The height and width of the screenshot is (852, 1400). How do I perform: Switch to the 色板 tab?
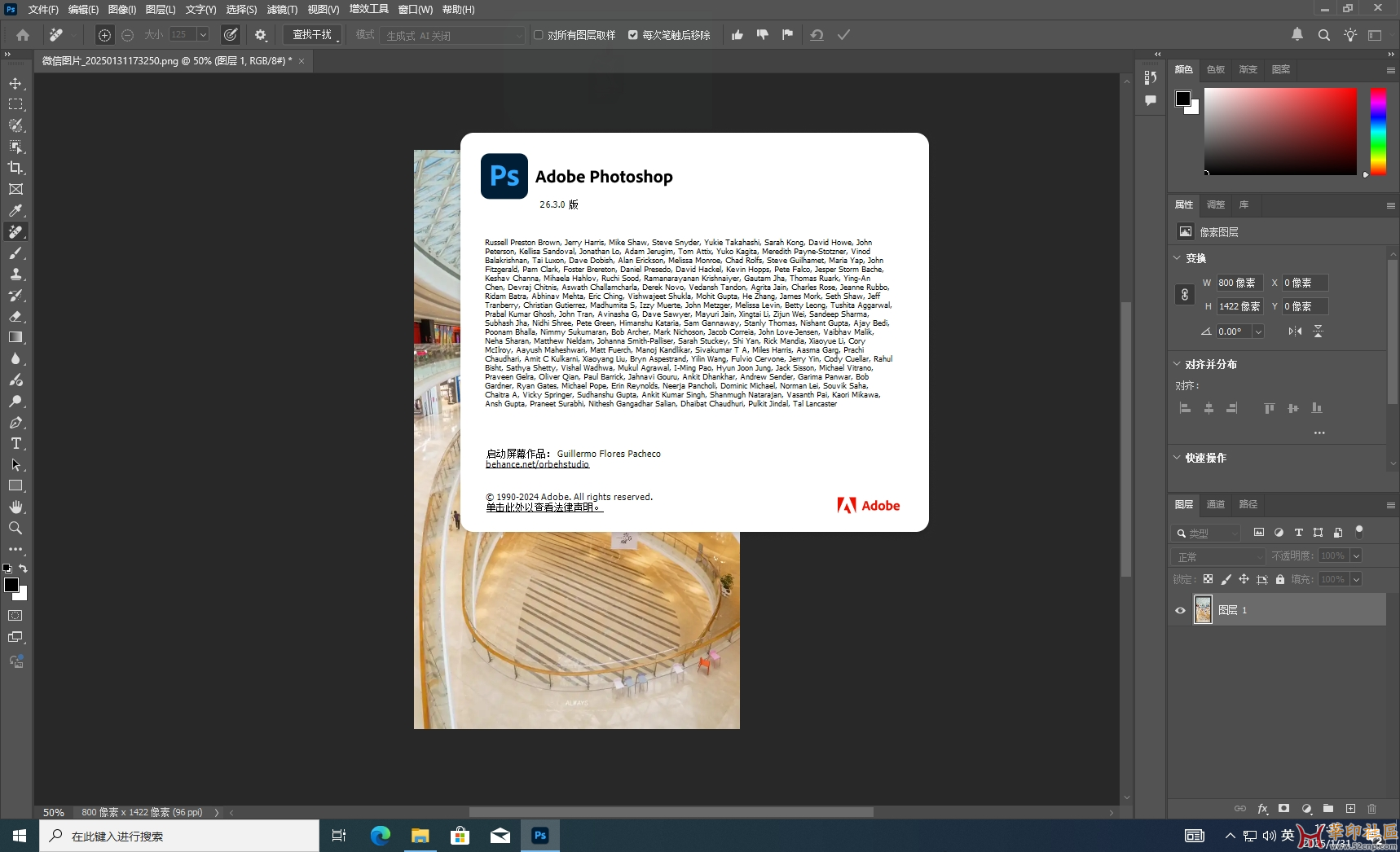tap(1216, 69)
